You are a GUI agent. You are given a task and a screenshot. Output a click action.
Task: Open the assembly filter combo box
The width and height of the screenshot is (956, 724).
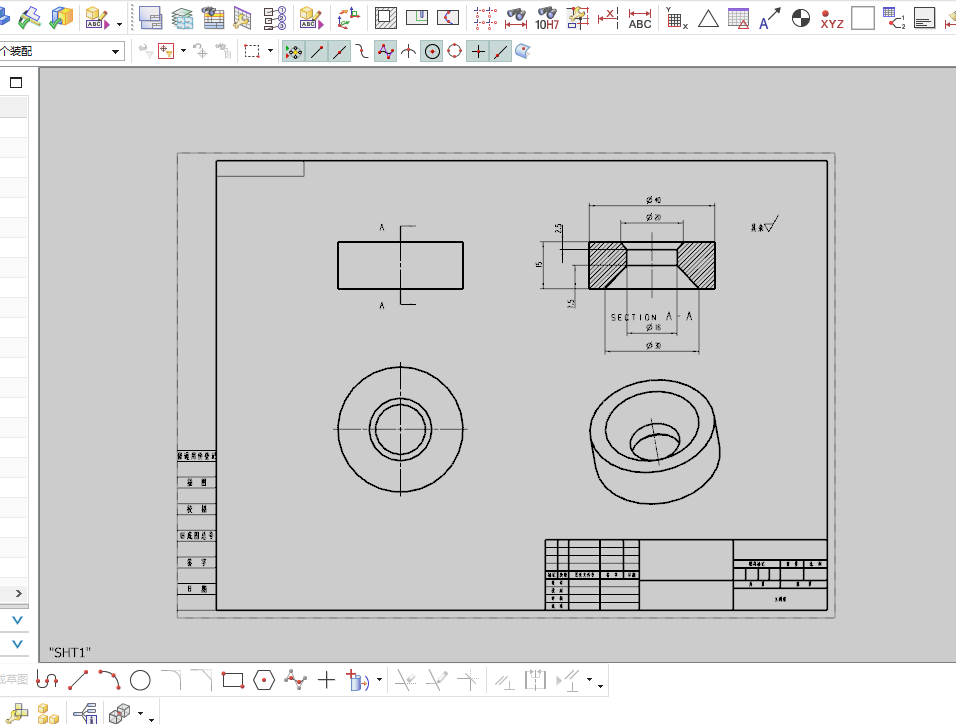pos(62,51)
